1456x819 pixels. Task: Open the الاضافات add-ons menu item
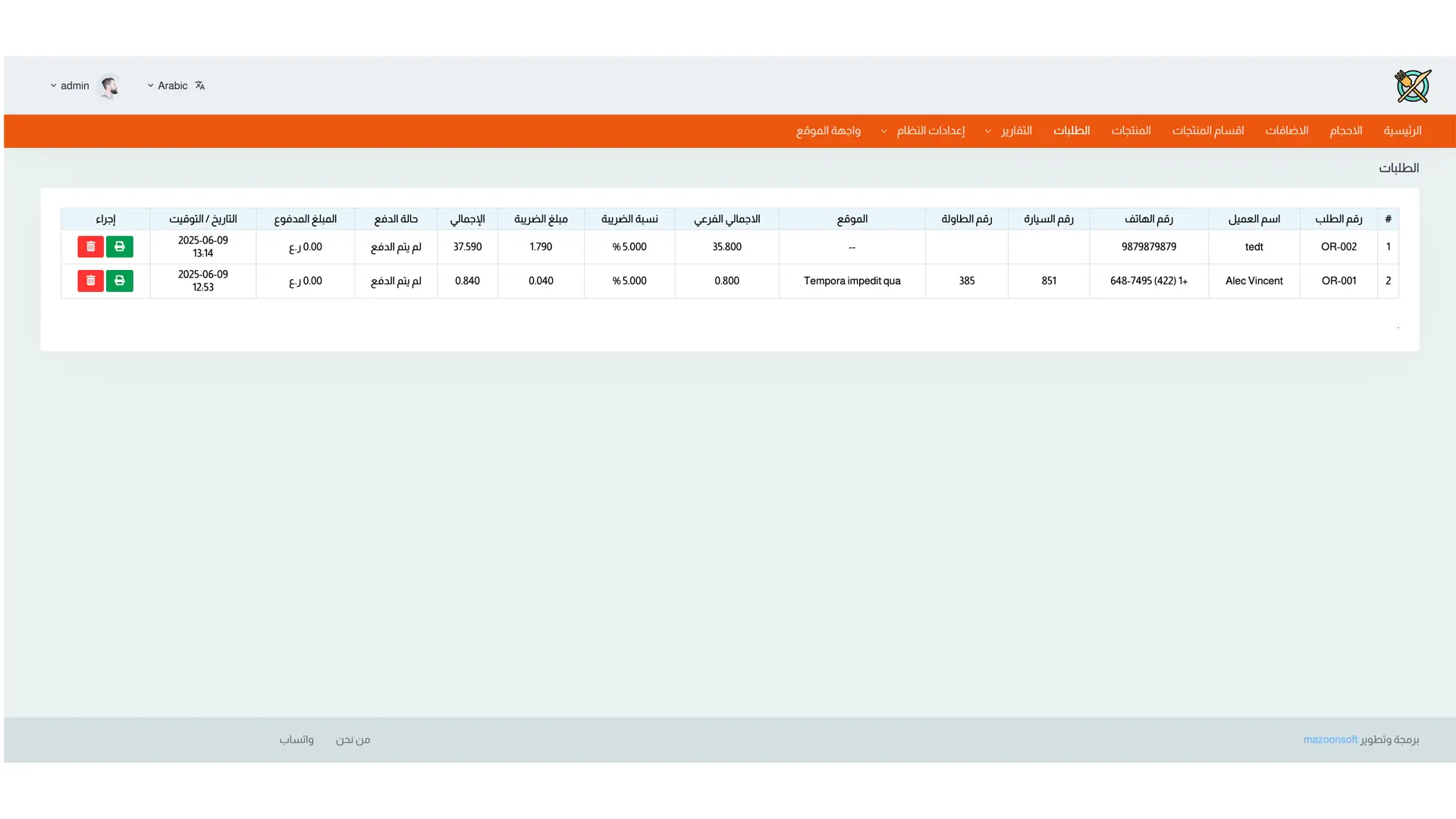click(1286, 130)
